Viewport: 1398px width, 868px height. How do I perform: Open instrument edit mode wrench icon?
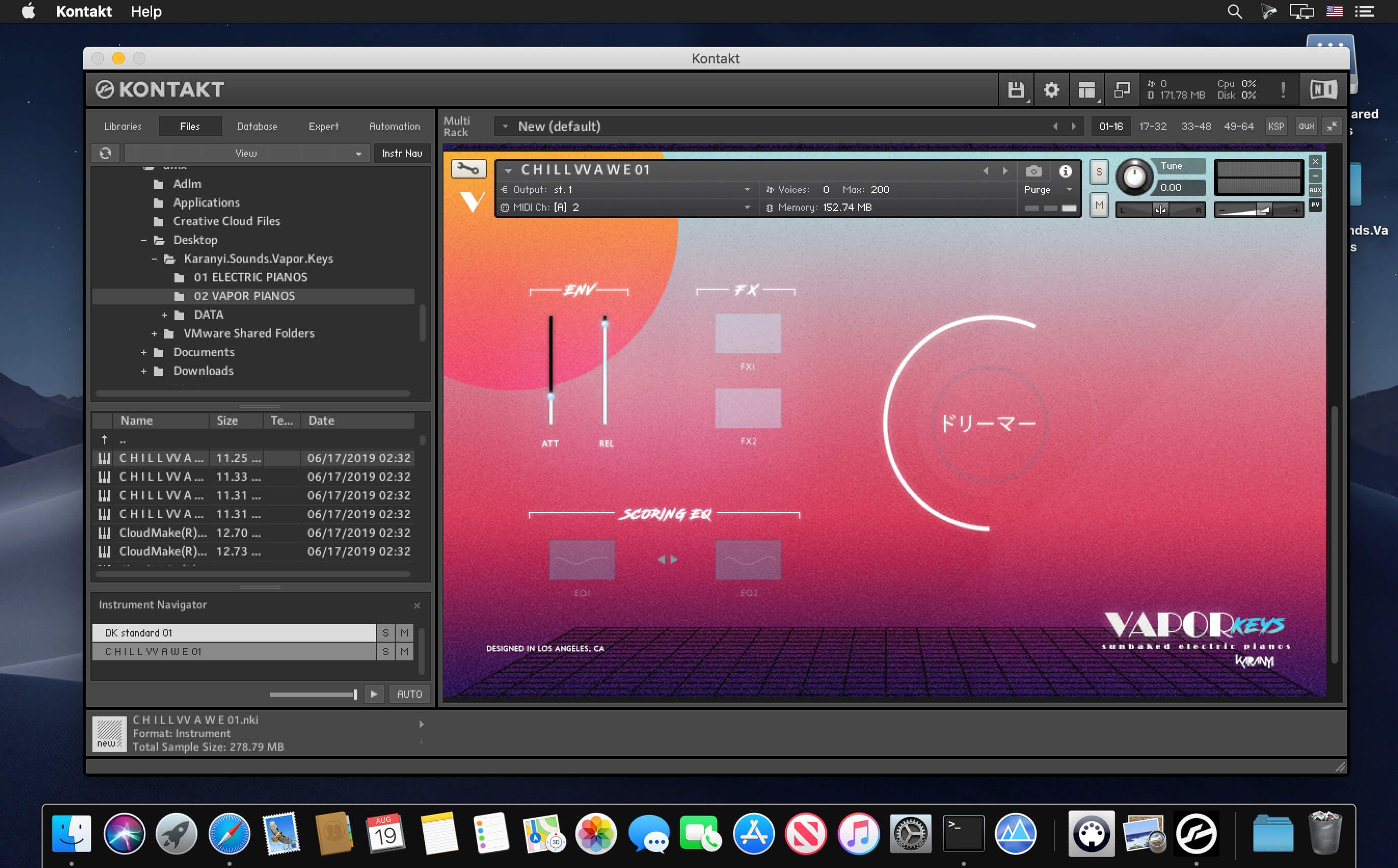pos(468,168)
